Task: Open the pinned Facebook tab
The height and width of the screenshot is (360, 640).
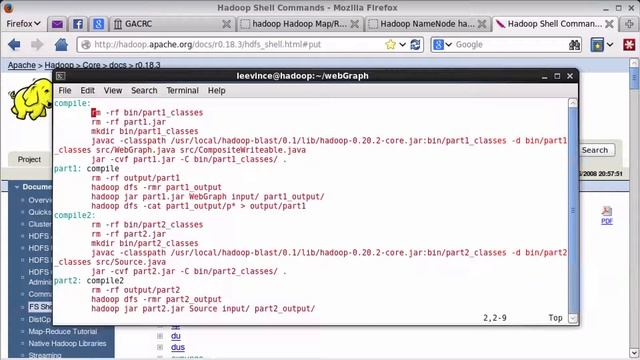Action: pyautogui.click(x=78, y=24)
